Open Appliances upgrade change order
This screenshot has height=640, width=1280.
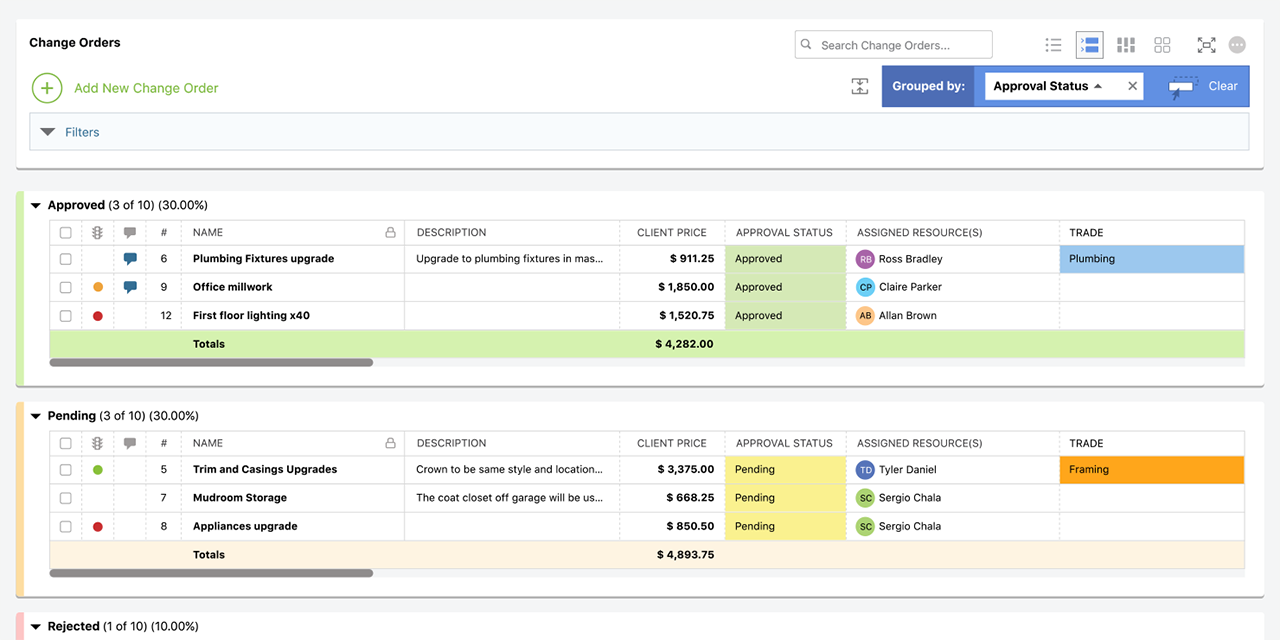tap(245, 527)
